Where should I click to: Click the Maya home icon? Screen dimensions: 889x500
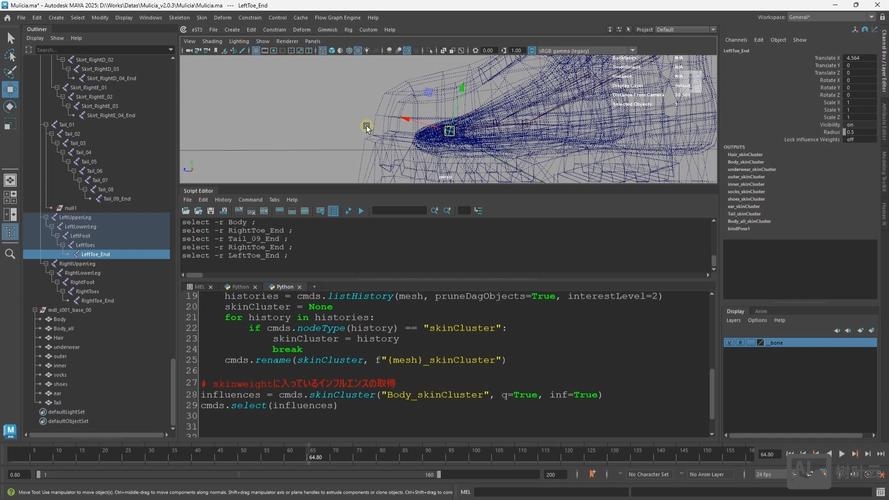pyautogui.click(x=10, y=431)
